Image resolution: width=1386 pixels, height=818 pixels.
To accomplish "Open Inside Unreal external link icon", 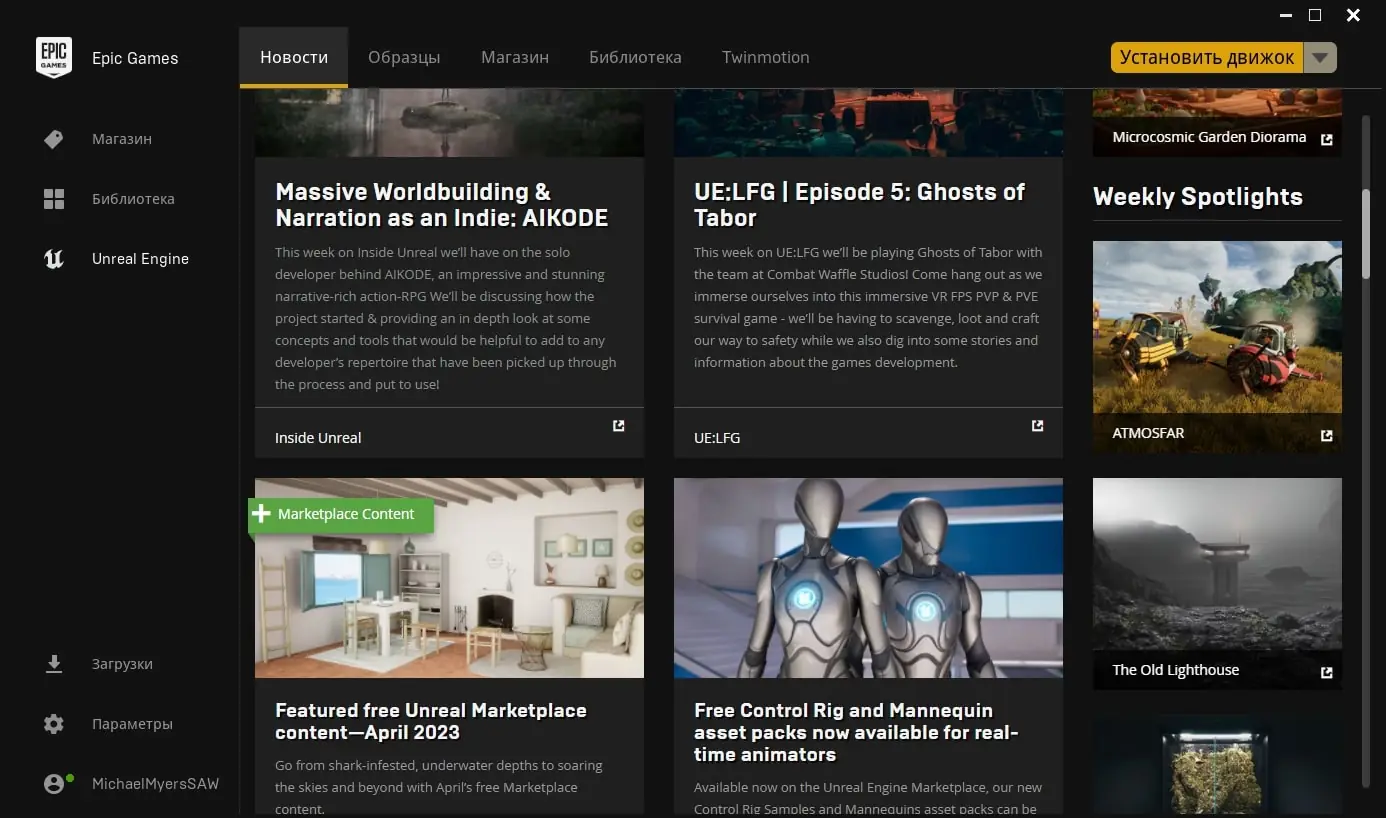I will 618,426.
